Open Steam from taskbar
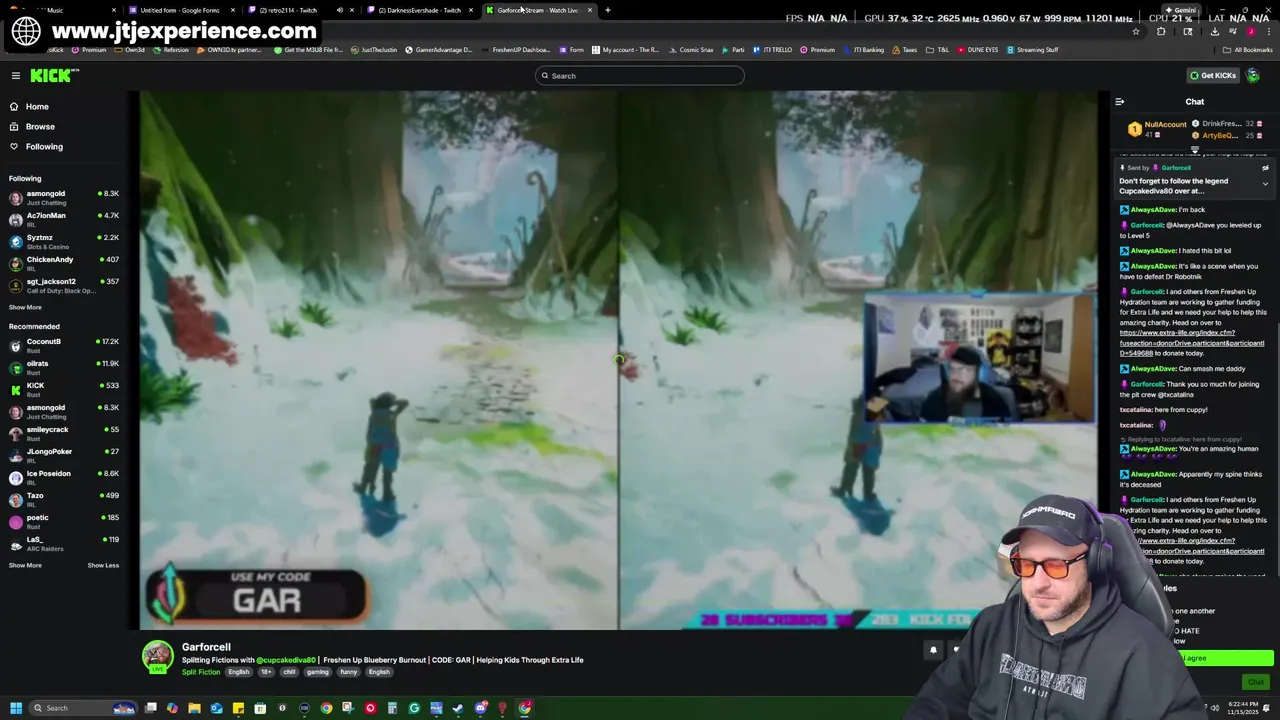Image resolution: width=1280 pixels, height=720 pixels. (x=458, y=708)
